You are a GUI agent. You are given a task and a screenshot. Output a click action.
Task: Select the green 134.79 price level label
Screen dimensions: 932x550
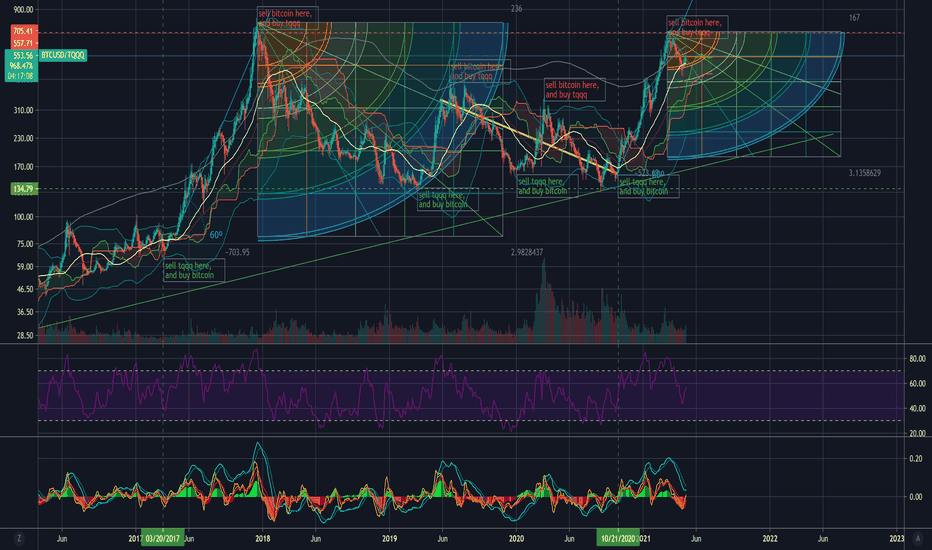click(24, 189)
